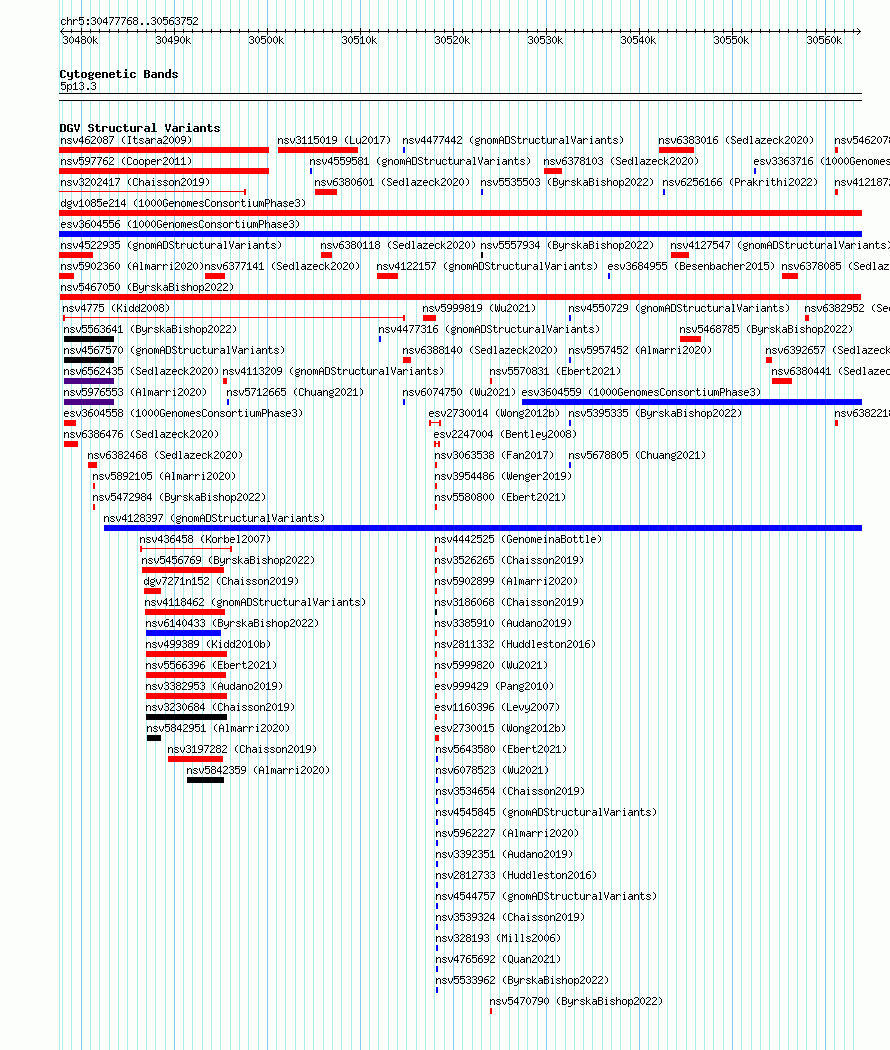Select nsv5395335 (ByrskaBishop2022)
This screenshot has width=890, height=1050.
tap(655, 413)
